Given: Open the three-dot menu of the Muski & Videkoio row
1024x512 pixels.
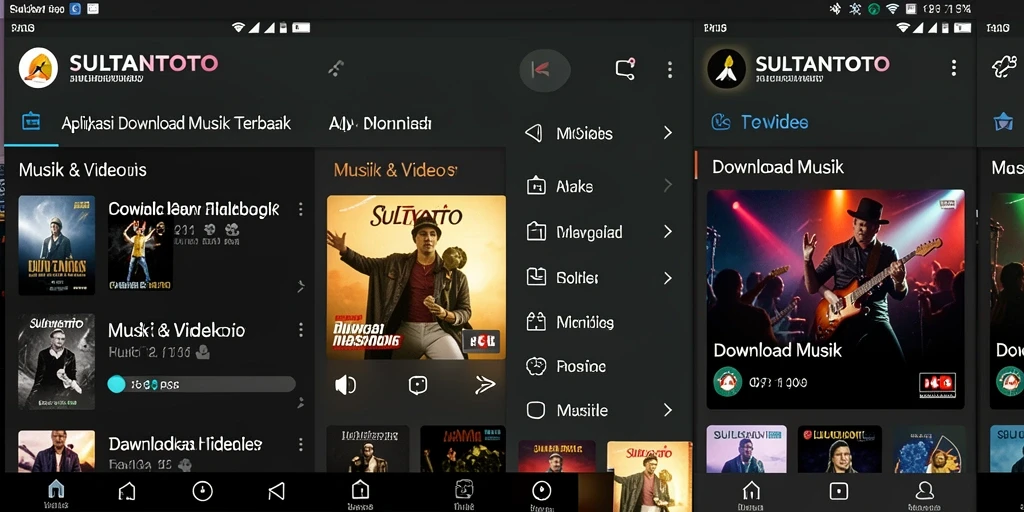Looking at the screenshot, I should coord(300,330).
